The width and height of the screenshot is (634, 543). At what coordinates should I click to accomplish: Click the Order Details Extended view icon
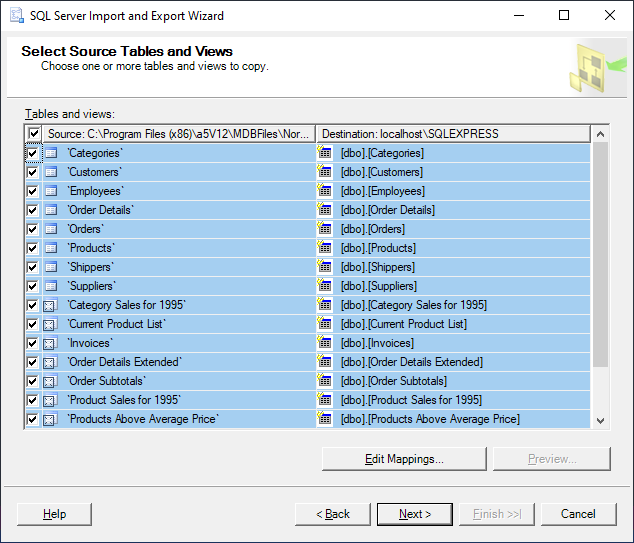pyautogui.click(x=51, y=362)
